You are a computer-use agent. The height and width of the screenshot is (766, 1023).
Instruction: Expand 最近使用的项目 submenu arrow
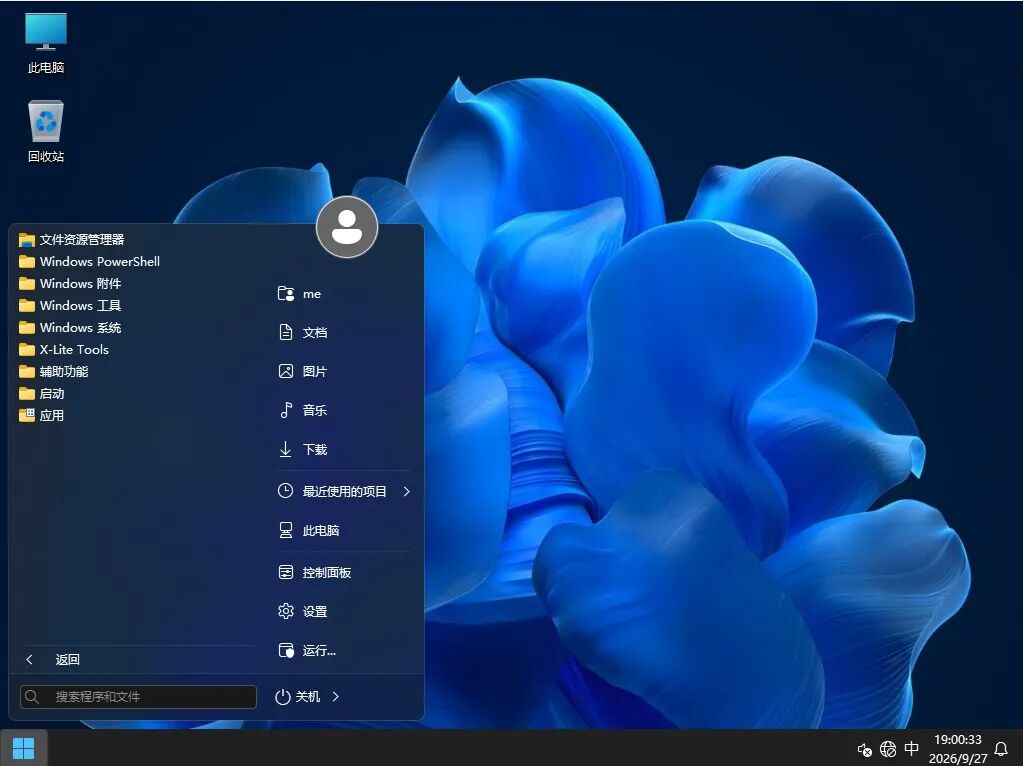pyautogui.click(x=406, y=491)
